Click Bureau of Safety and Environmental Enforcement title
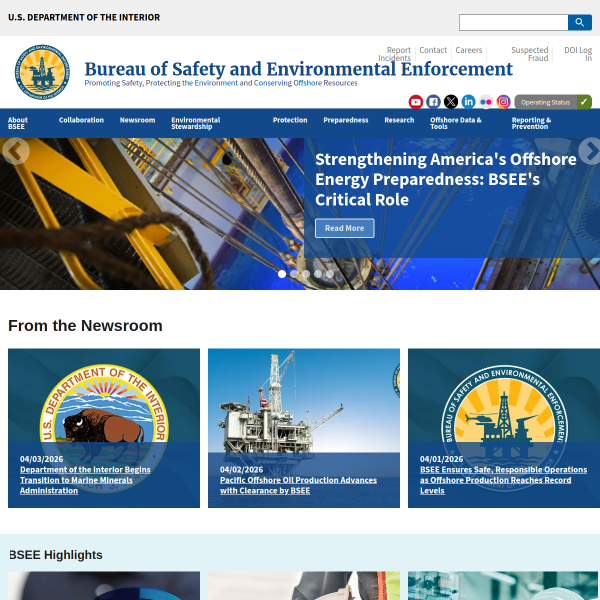The height and width of the screenshot is (600, 600). pyautogui.click(x=298, y=69)
